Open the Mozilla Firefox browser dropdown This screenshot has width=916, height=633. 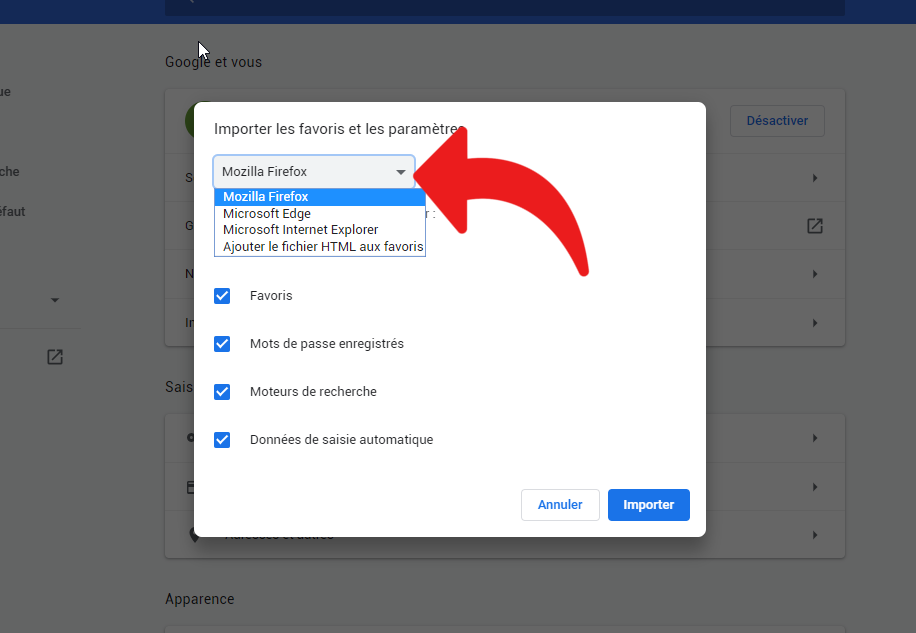[x=314, y=172]
